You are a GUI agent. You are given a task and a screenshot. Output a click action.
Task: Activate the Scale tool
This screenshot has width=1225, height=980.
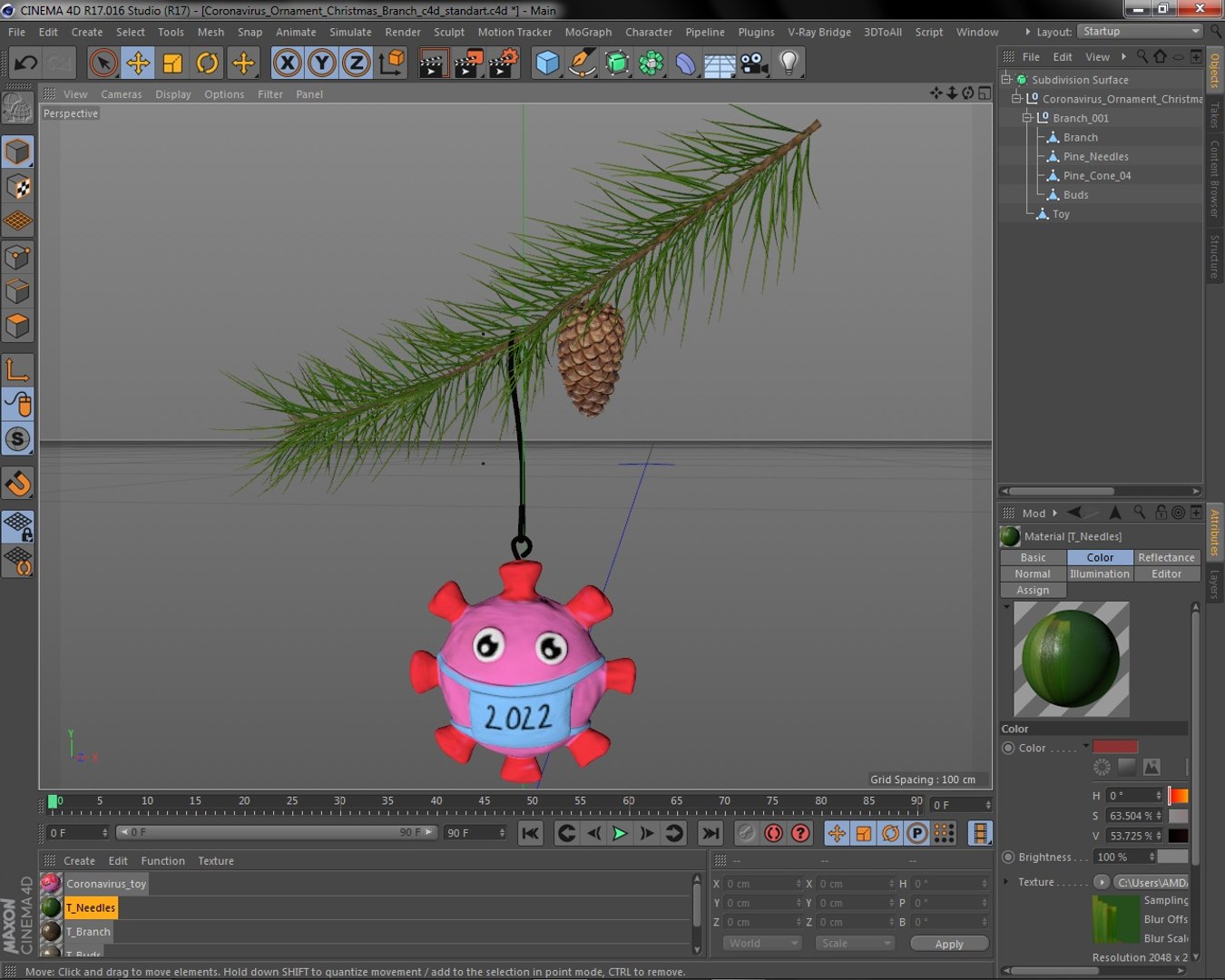[x=172, y=63]
